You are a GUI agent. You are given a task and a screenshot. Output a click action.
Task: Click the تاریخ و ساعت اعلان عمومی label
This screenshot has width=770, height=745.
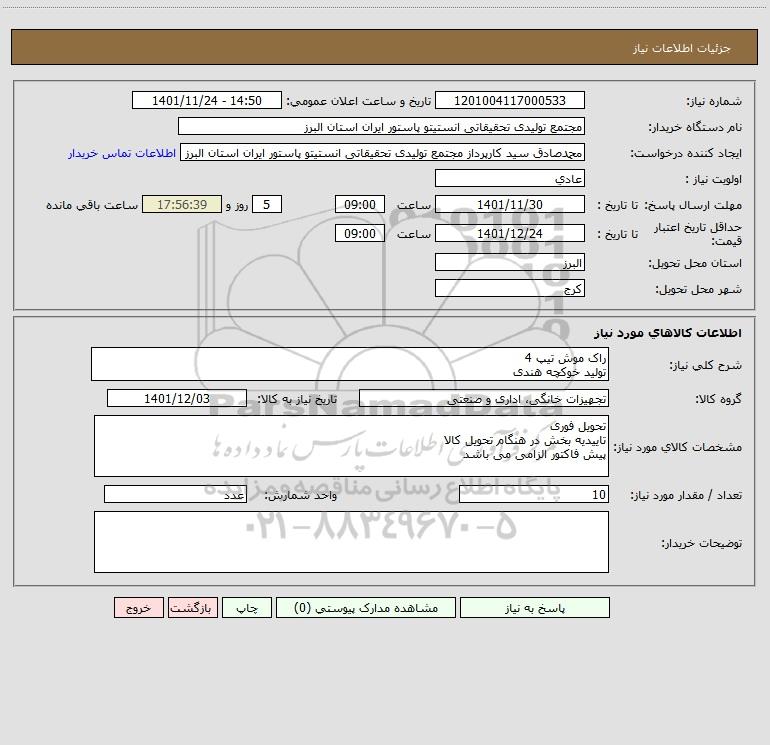click(x=359, y=101)
